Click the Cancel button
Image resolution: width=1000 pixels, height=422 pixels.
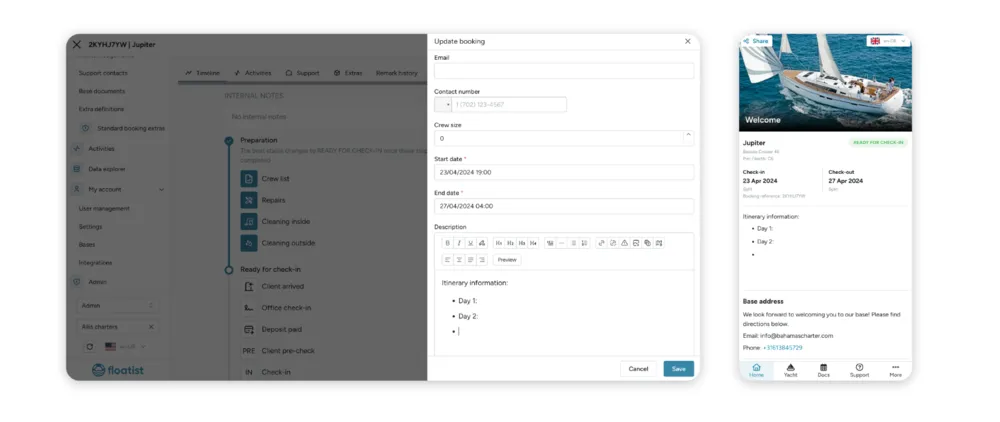pos(638,369)
